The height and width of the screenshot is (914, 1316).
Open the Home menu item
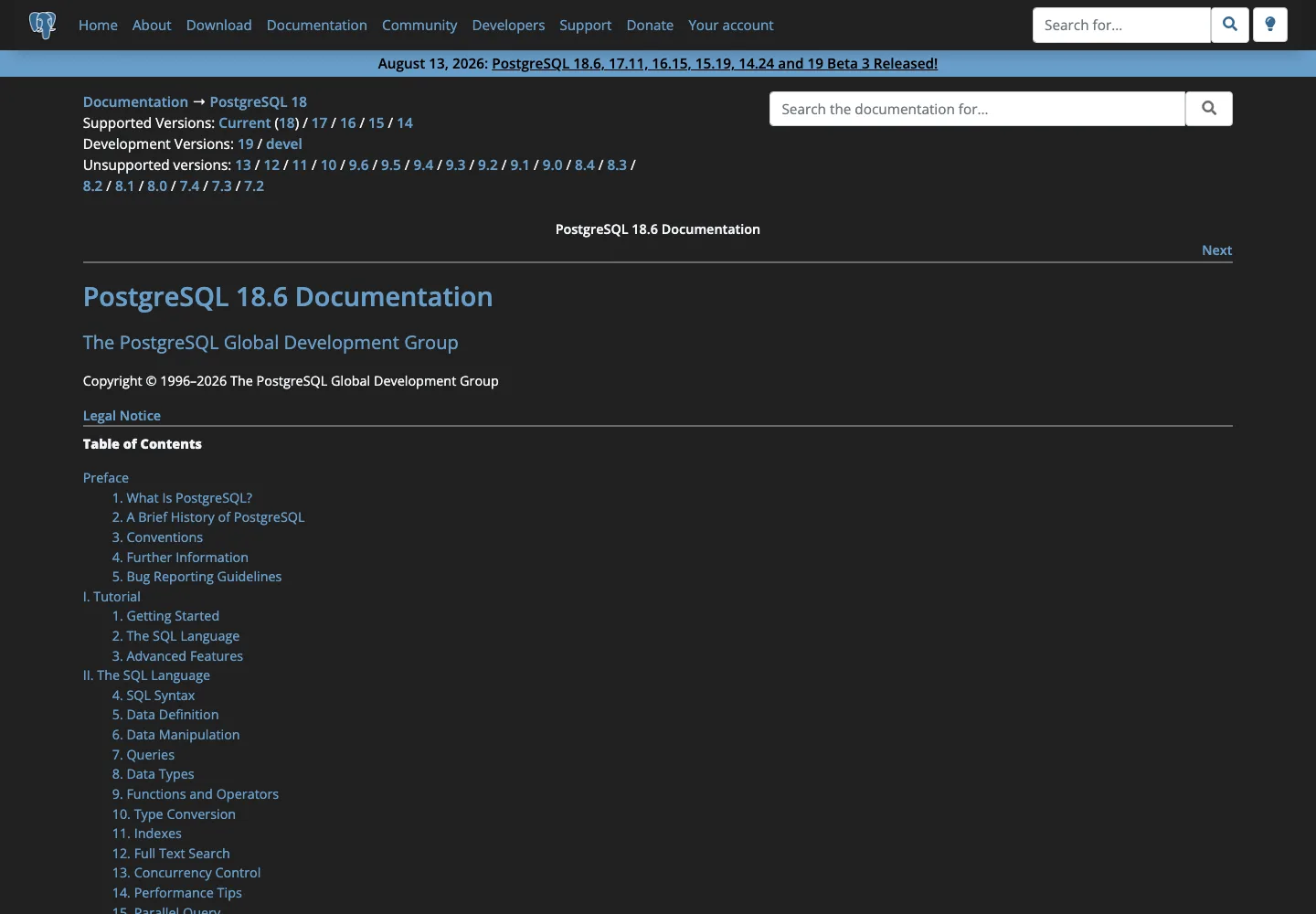coord(98,25)
